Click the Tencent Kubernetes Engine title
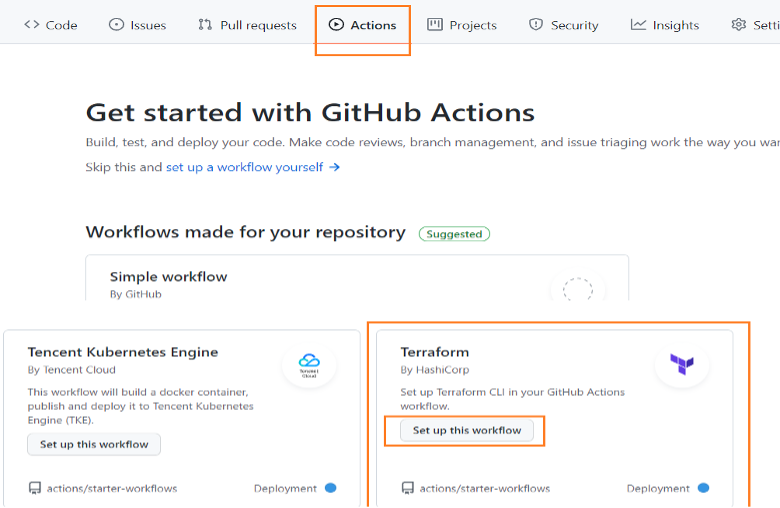Screen dimensions: 780x508 point(123,352)
